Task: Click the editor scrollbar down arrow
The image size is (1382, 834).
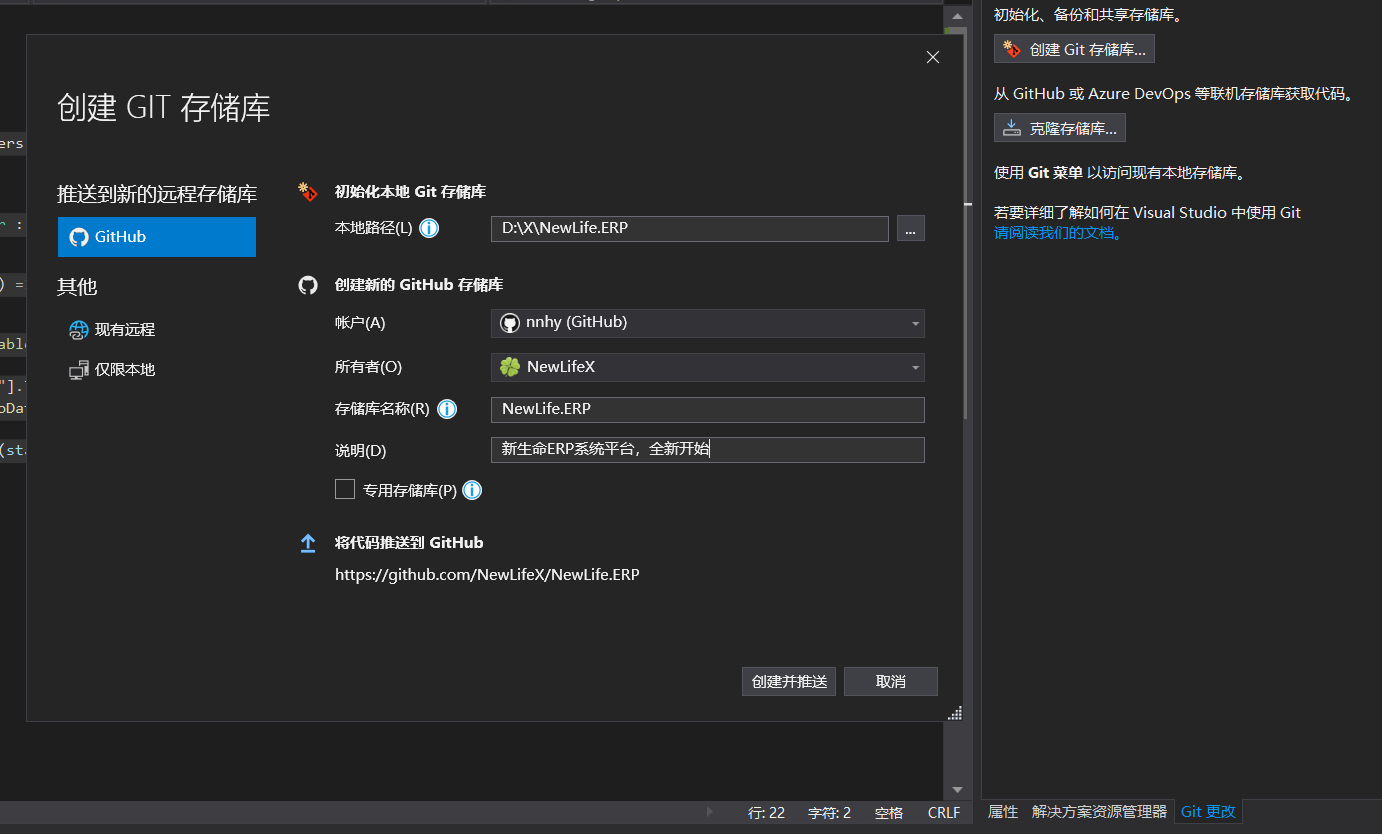Action: [958, 790]
